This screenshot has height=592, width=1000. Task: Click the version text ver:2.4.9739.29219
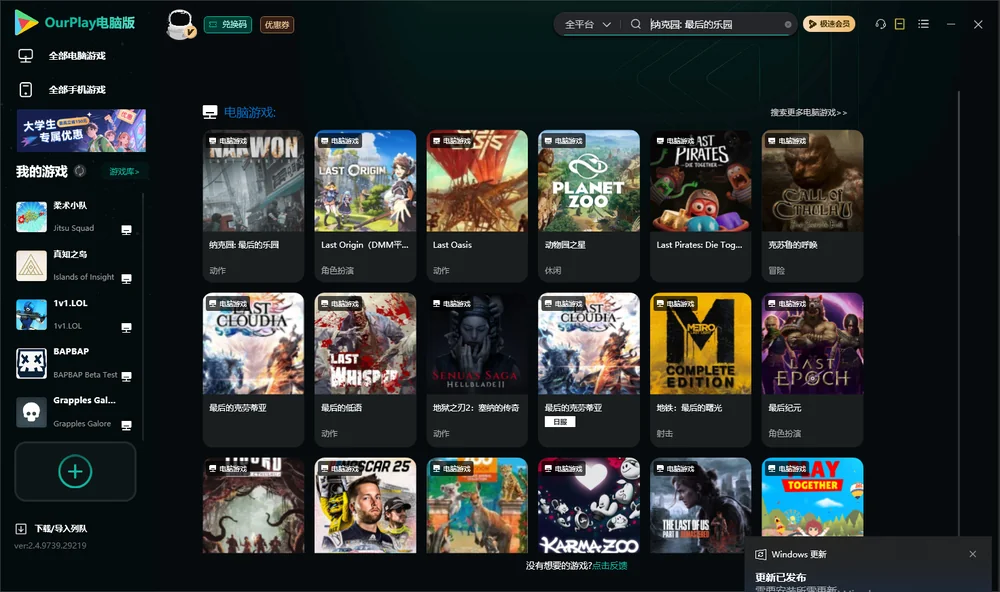pos(50,545)
